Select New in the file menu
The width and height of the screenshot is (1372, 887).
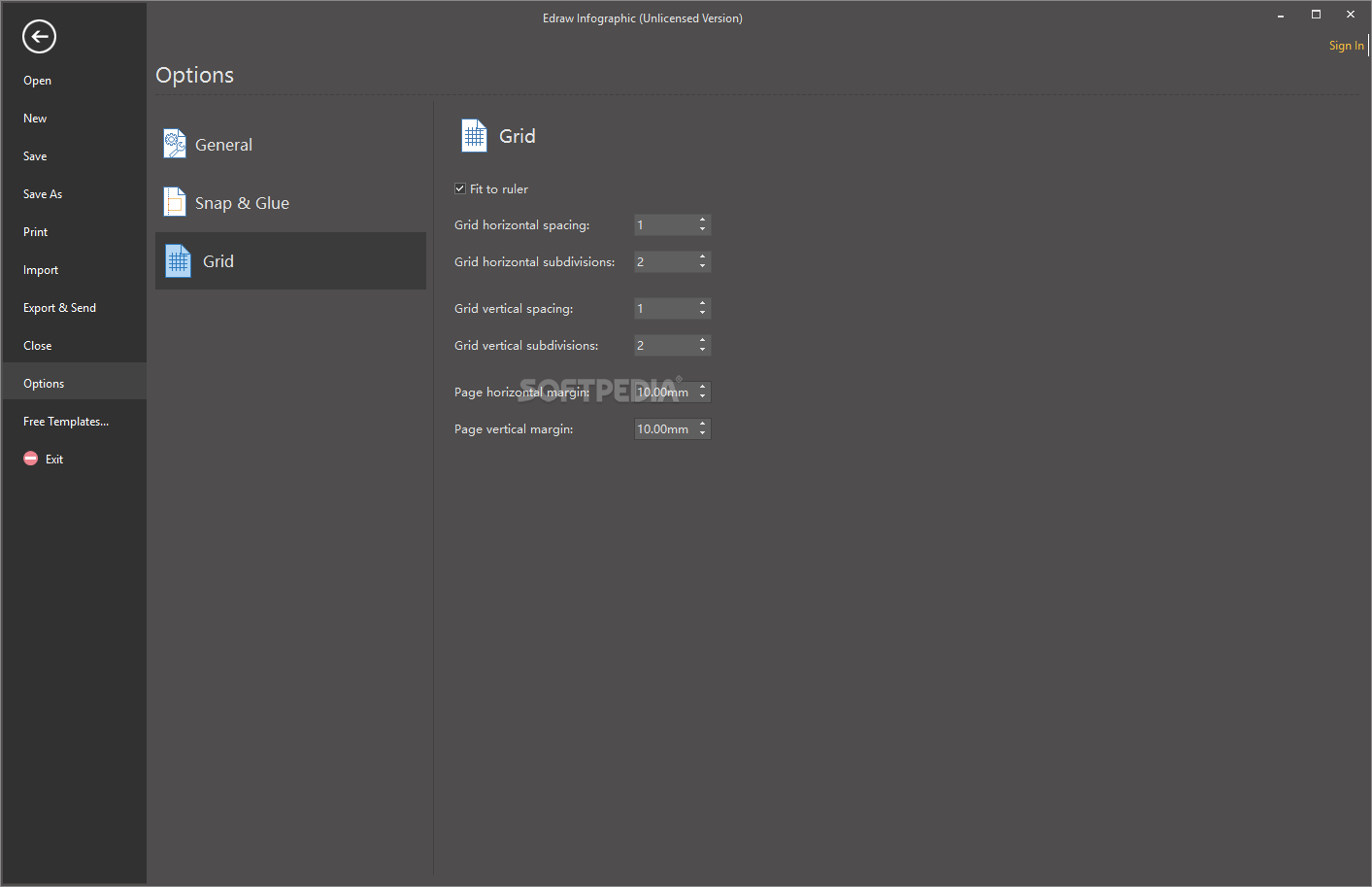point(74,119)
